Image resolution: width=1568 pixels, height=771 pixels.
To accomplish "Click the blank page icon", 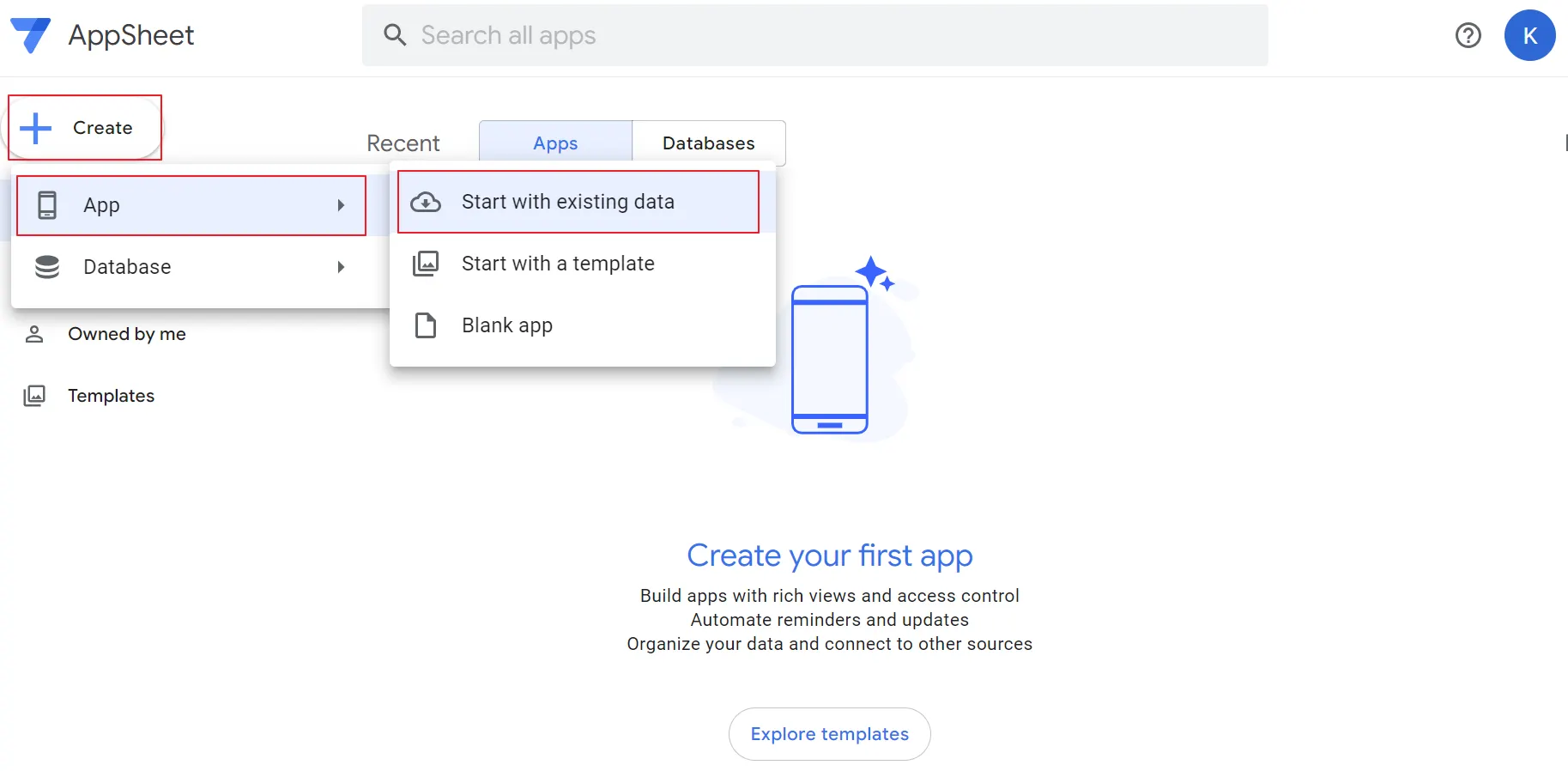I will coord(426,325).
